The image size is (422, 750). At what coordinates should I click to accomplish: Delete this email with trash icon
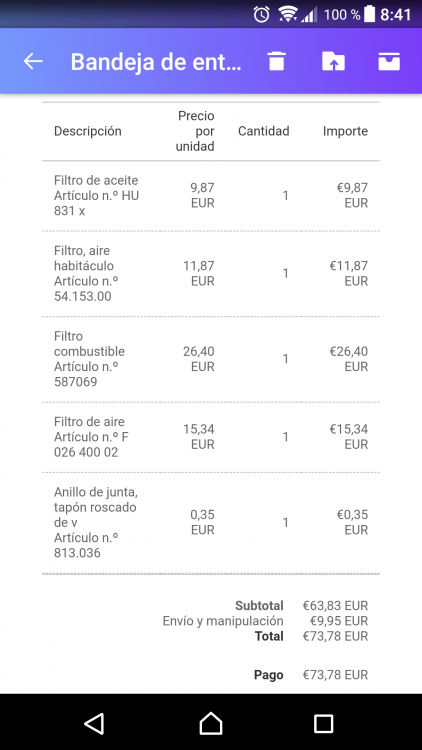tap(277, 61)
